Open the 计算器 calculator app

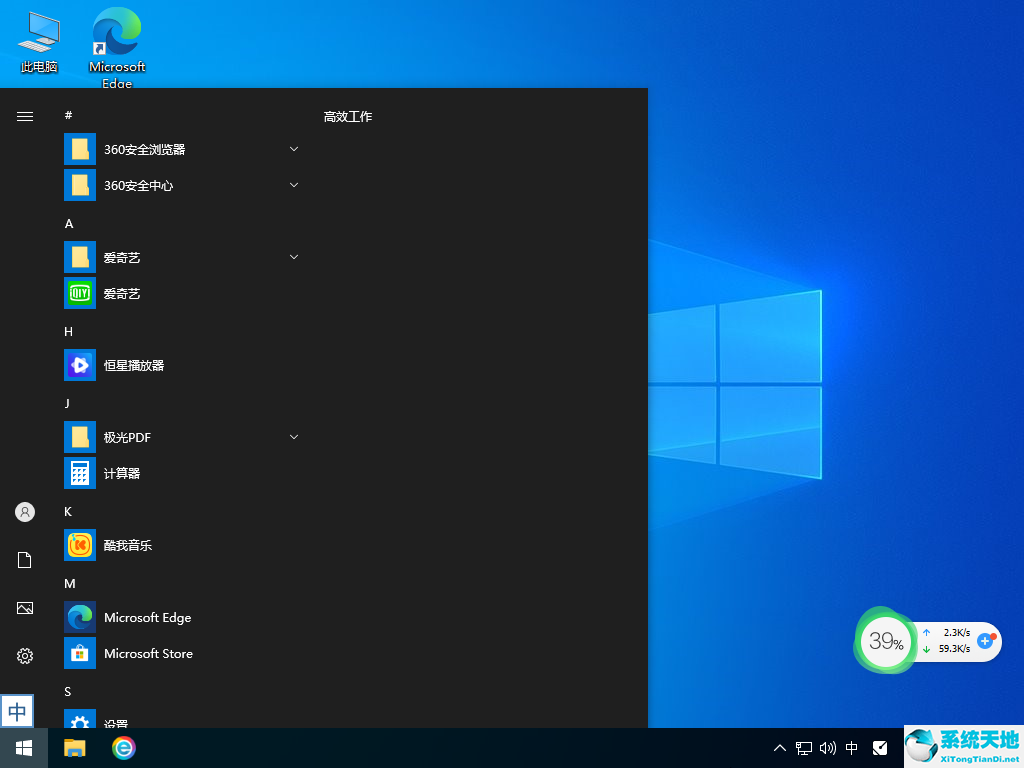tap(80, 474)
